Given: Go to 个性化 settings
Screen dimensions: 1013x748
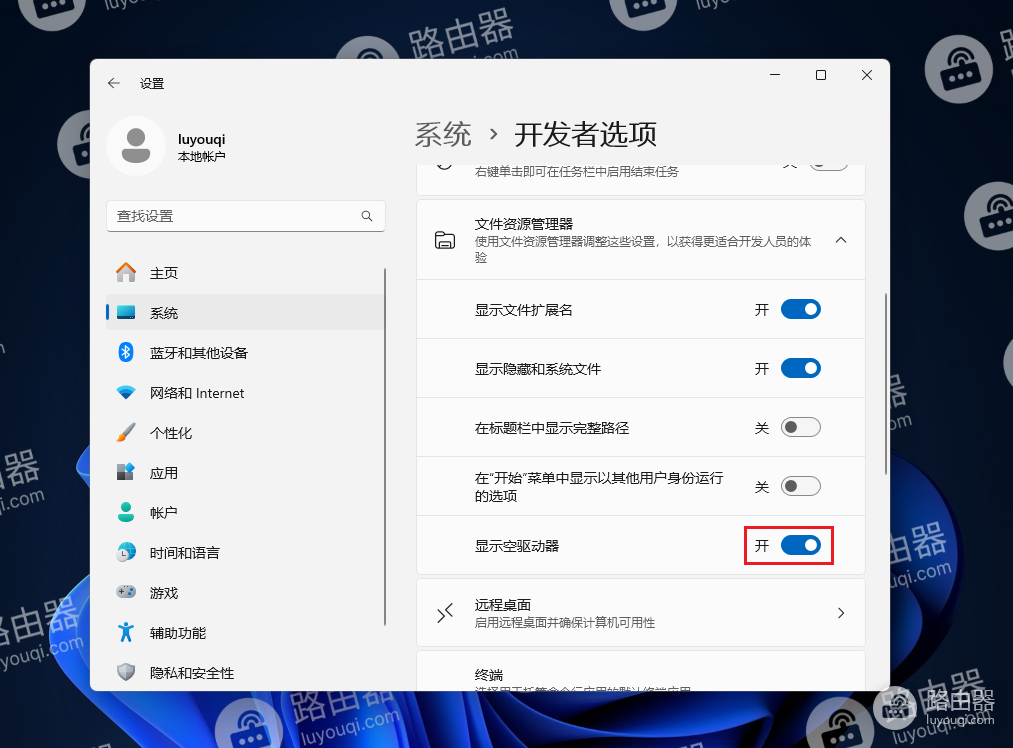Looking at the screenshot, I should coord(245,433).
